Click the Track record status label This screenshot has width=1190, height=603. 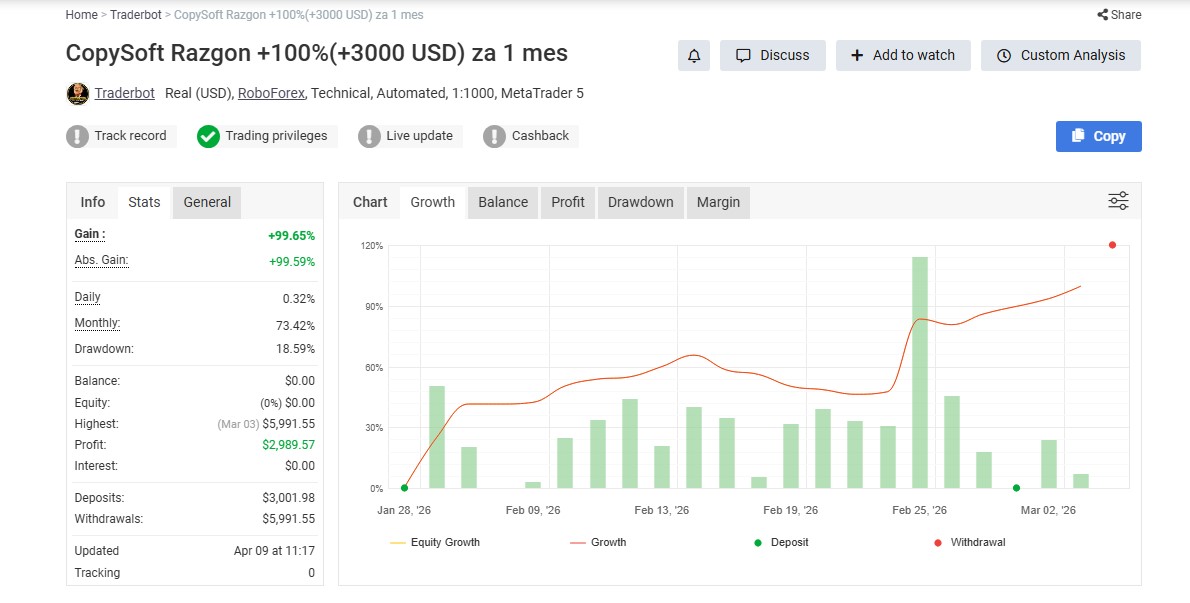pos(131,136)
